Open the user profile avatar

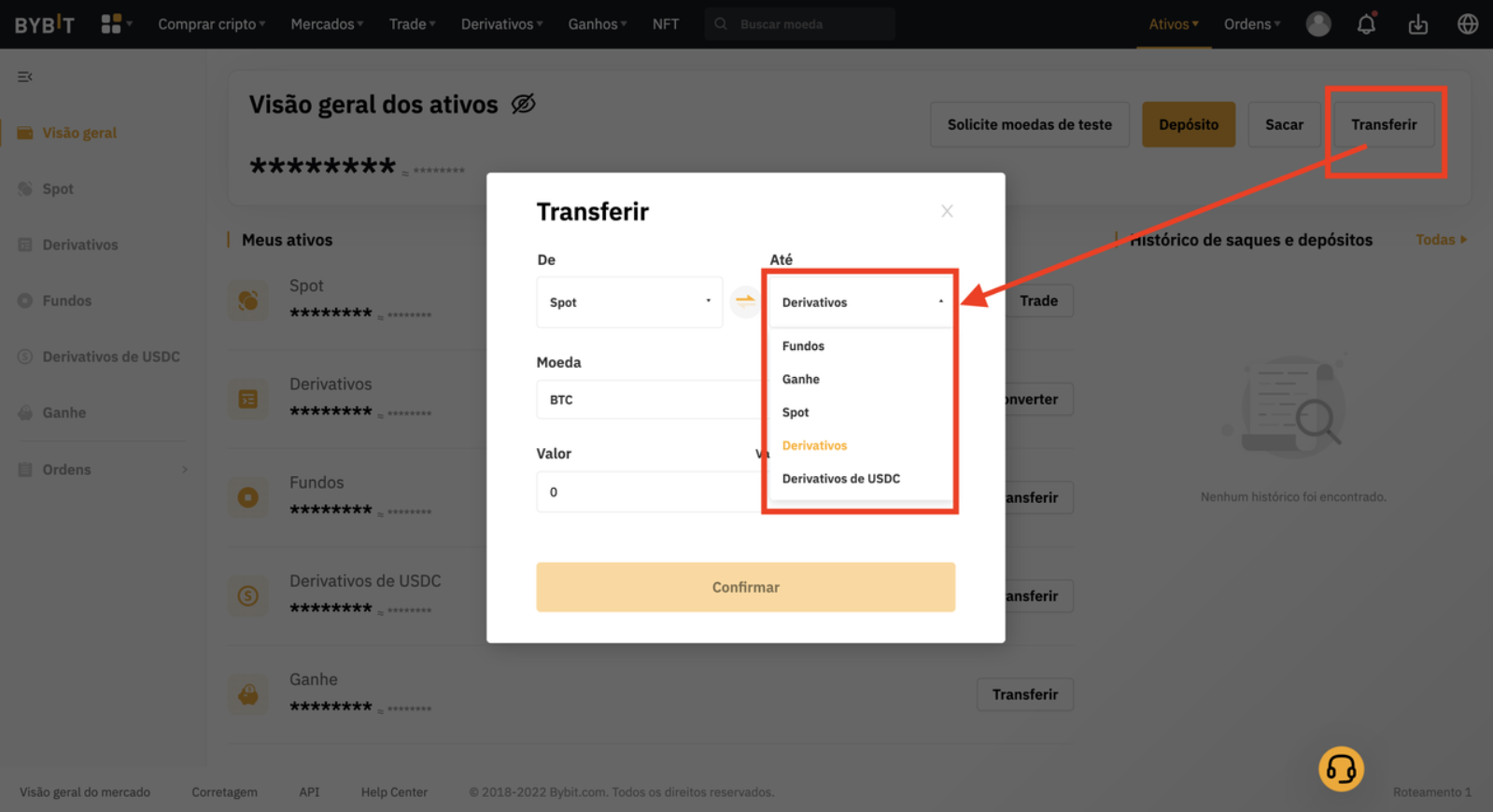(x=1317, y=24)
